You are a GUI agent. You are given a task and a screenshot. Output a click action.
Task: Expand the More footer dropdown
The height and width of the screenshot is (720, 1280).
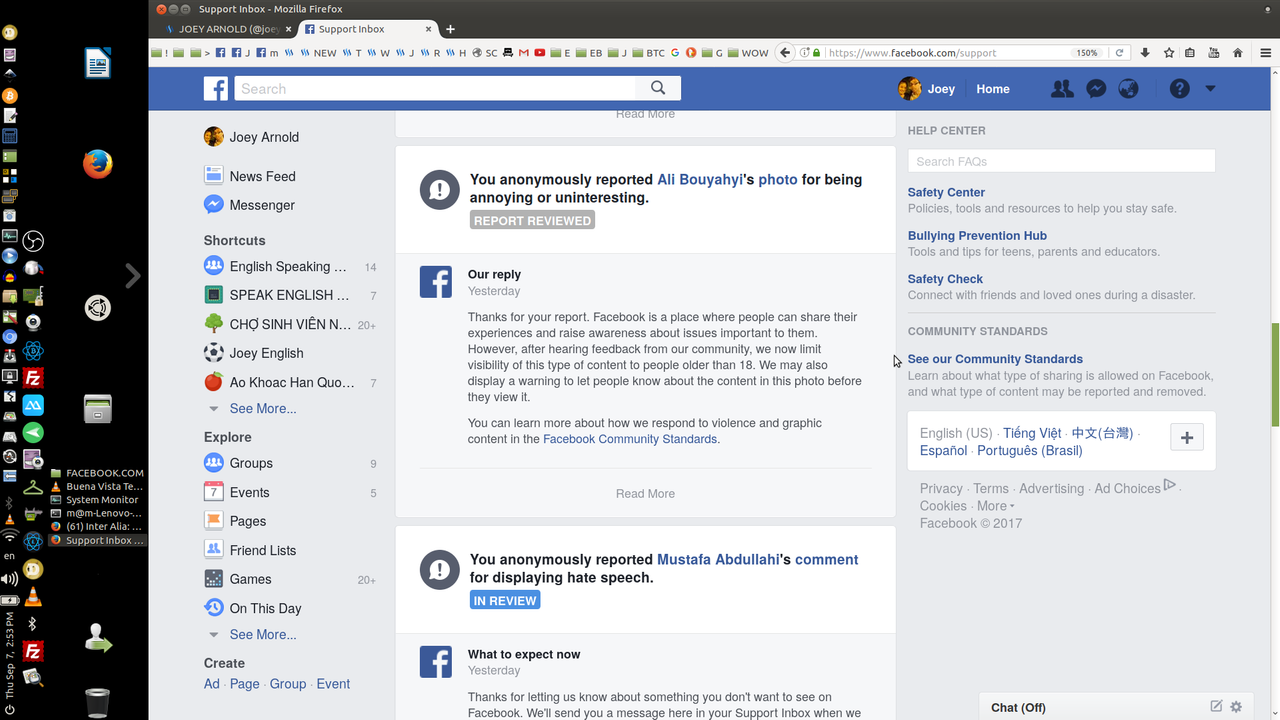coord(995,506)
